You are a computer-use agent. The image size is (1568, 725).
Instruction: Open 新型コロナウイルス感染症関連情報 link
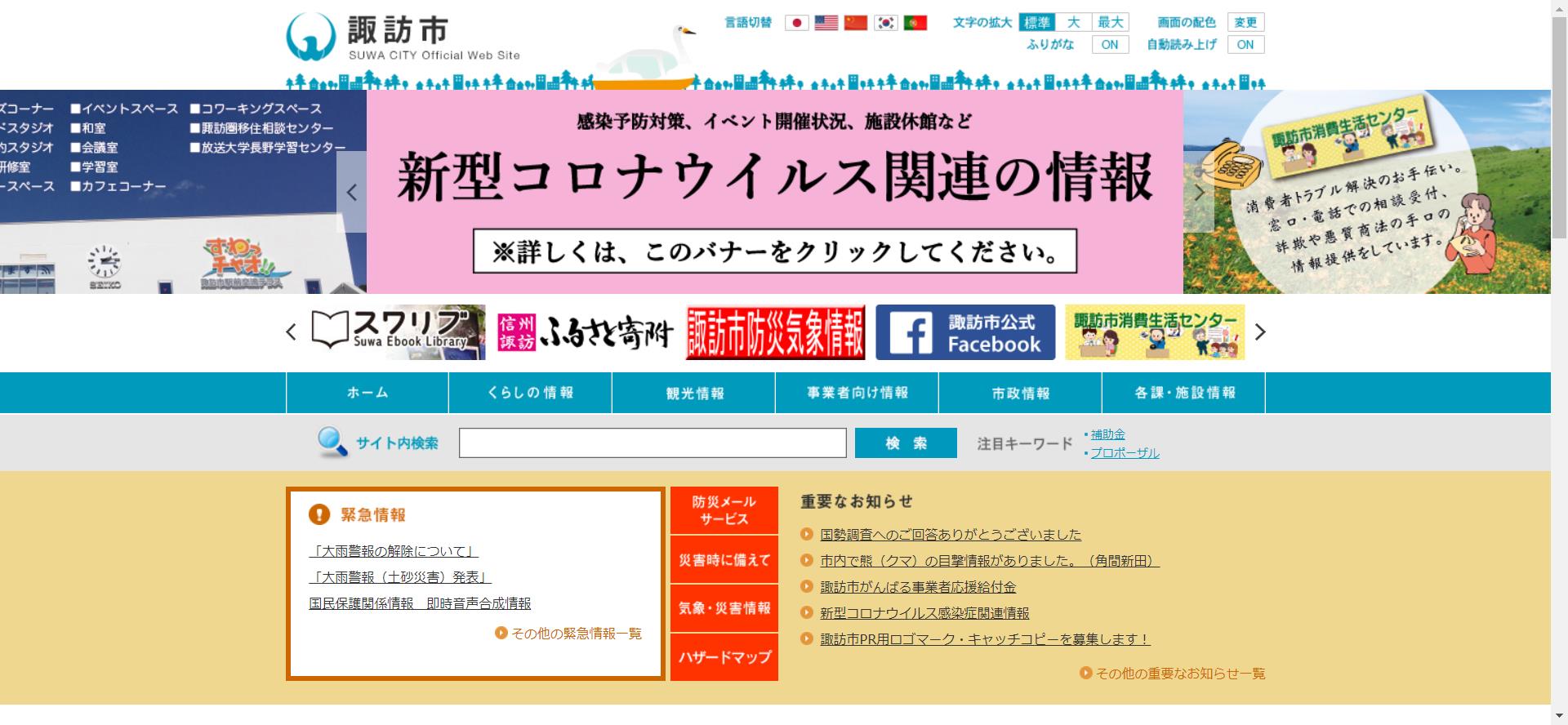[x=924, y=613]
